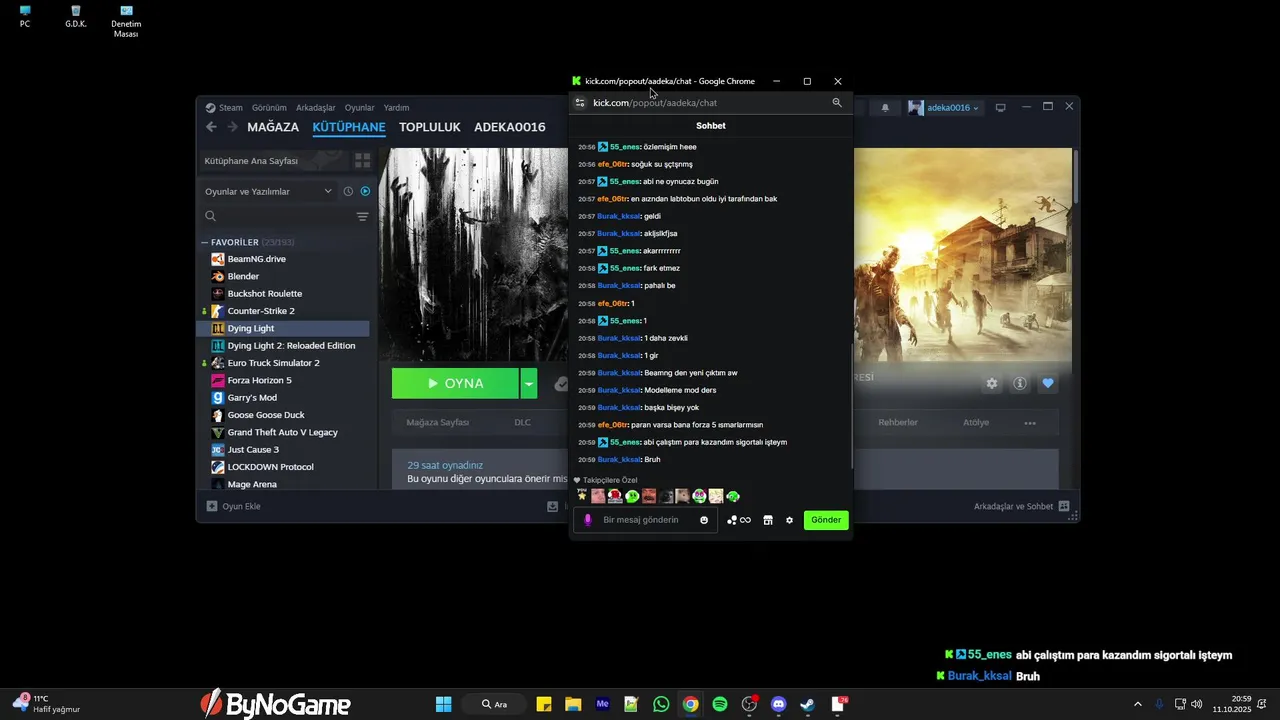This screenshot has width=1280, height=720.
Task: Switch library to grid view icon
Action: tap(363, 160)
